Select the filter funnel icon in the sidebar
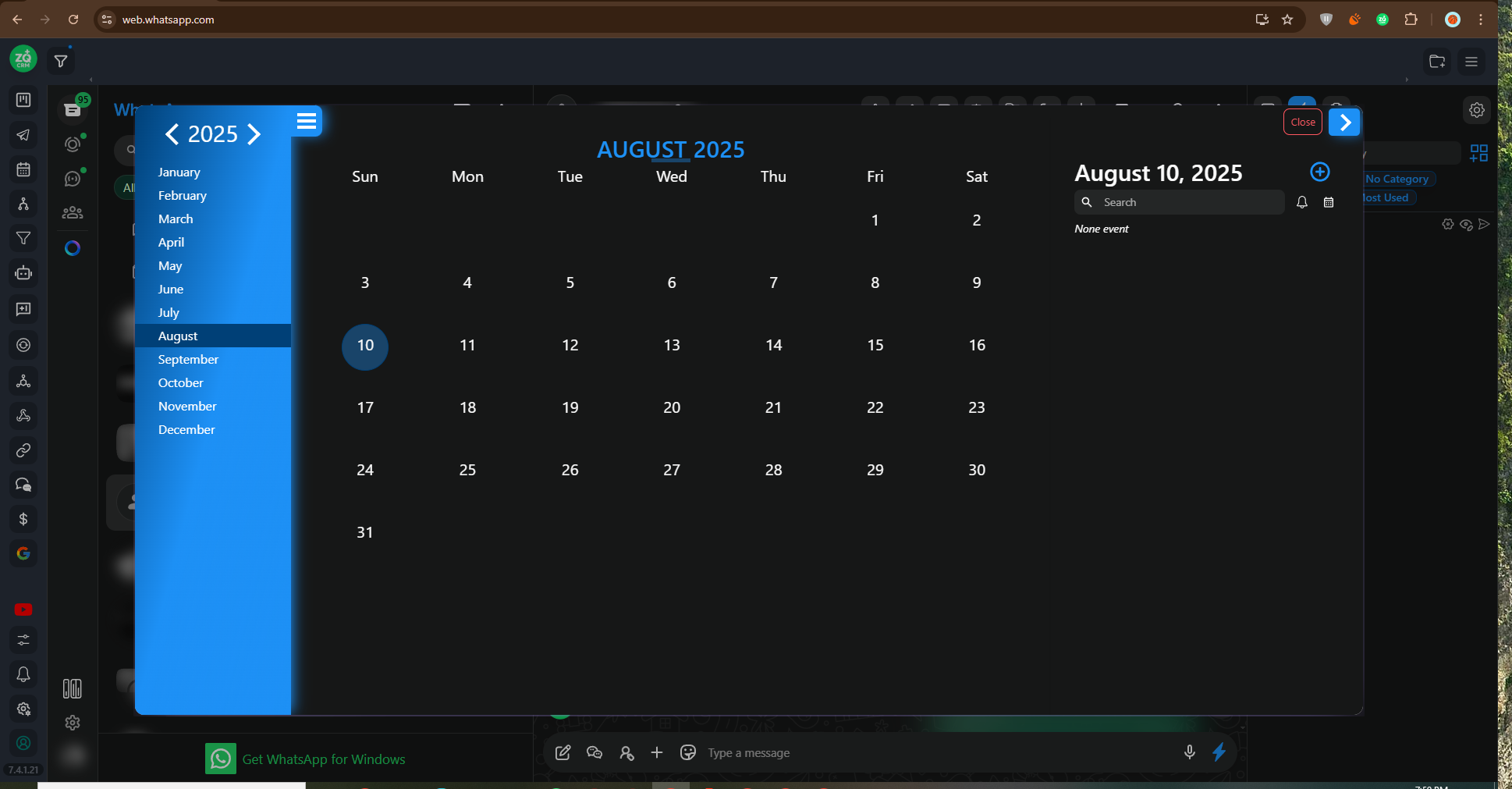 click(x=23, y=238)
